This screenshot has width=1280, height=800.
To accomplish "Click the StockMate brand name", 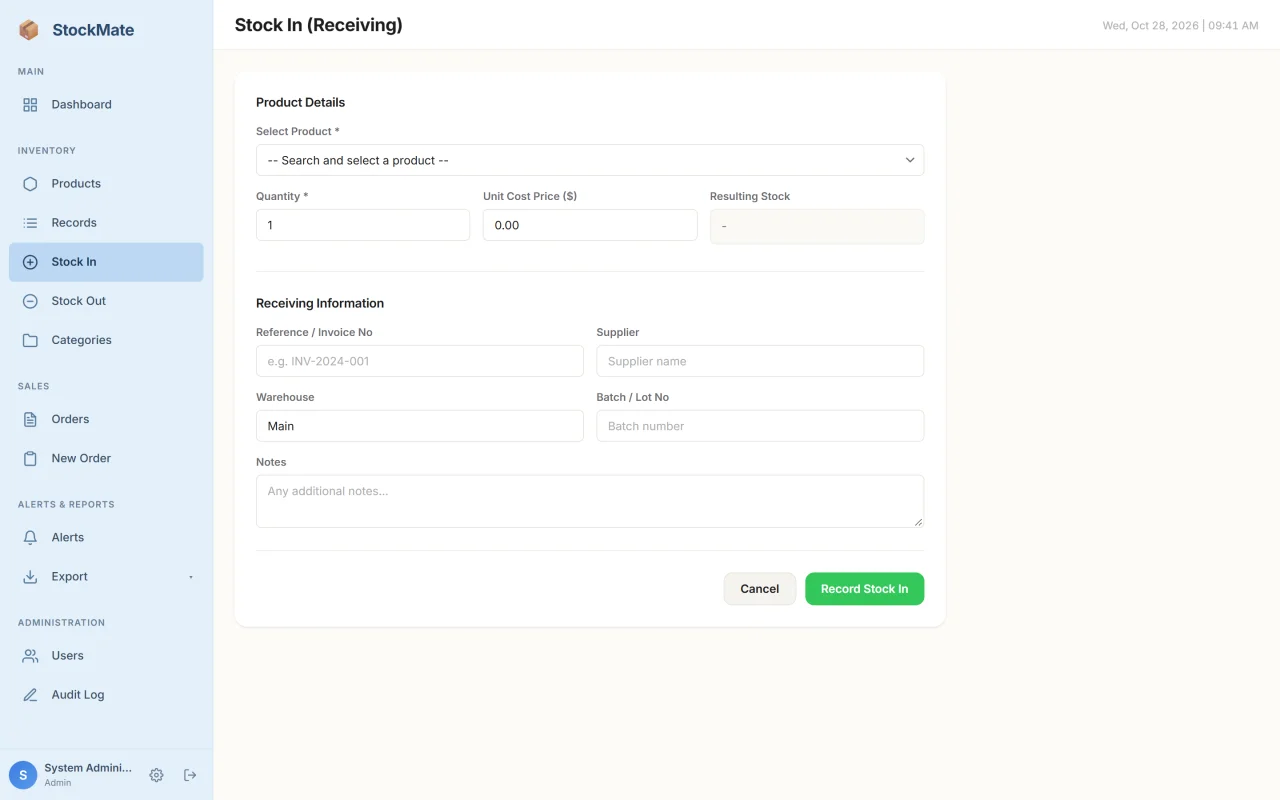I will click(93, 30).
